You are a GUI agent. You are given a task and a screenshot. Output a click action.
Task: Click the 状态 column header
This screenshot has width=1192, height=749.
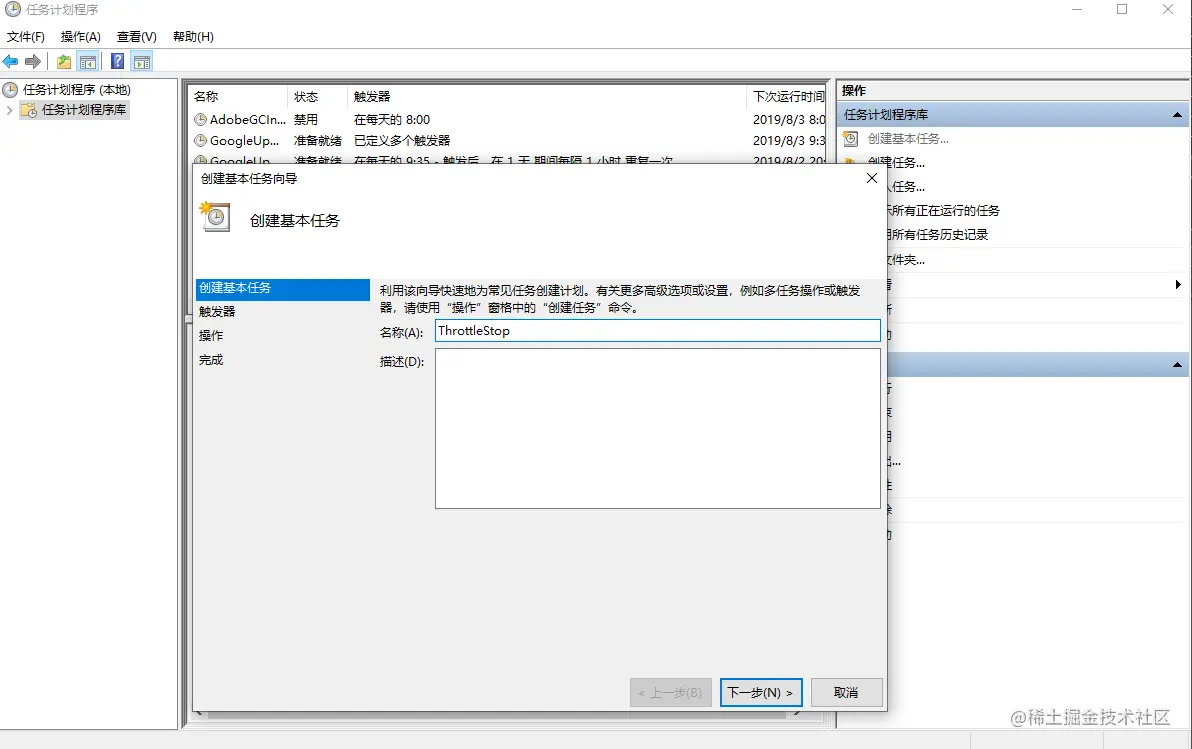point(317,97)
